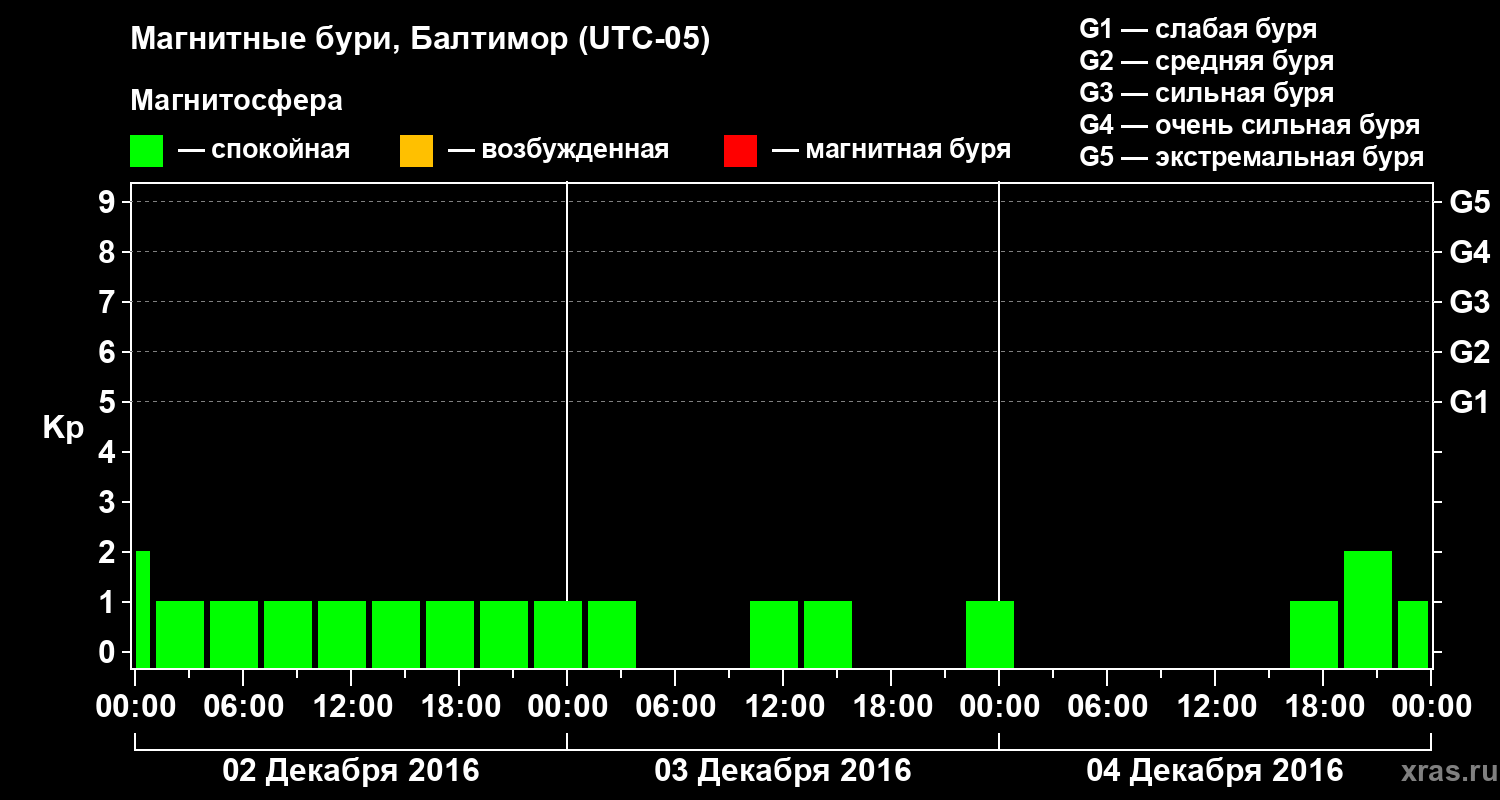Click the narrow Kp 2 bar at 00:00 on 02 Декабря
Screen dimensions: 1500x800
click(142, 609)
